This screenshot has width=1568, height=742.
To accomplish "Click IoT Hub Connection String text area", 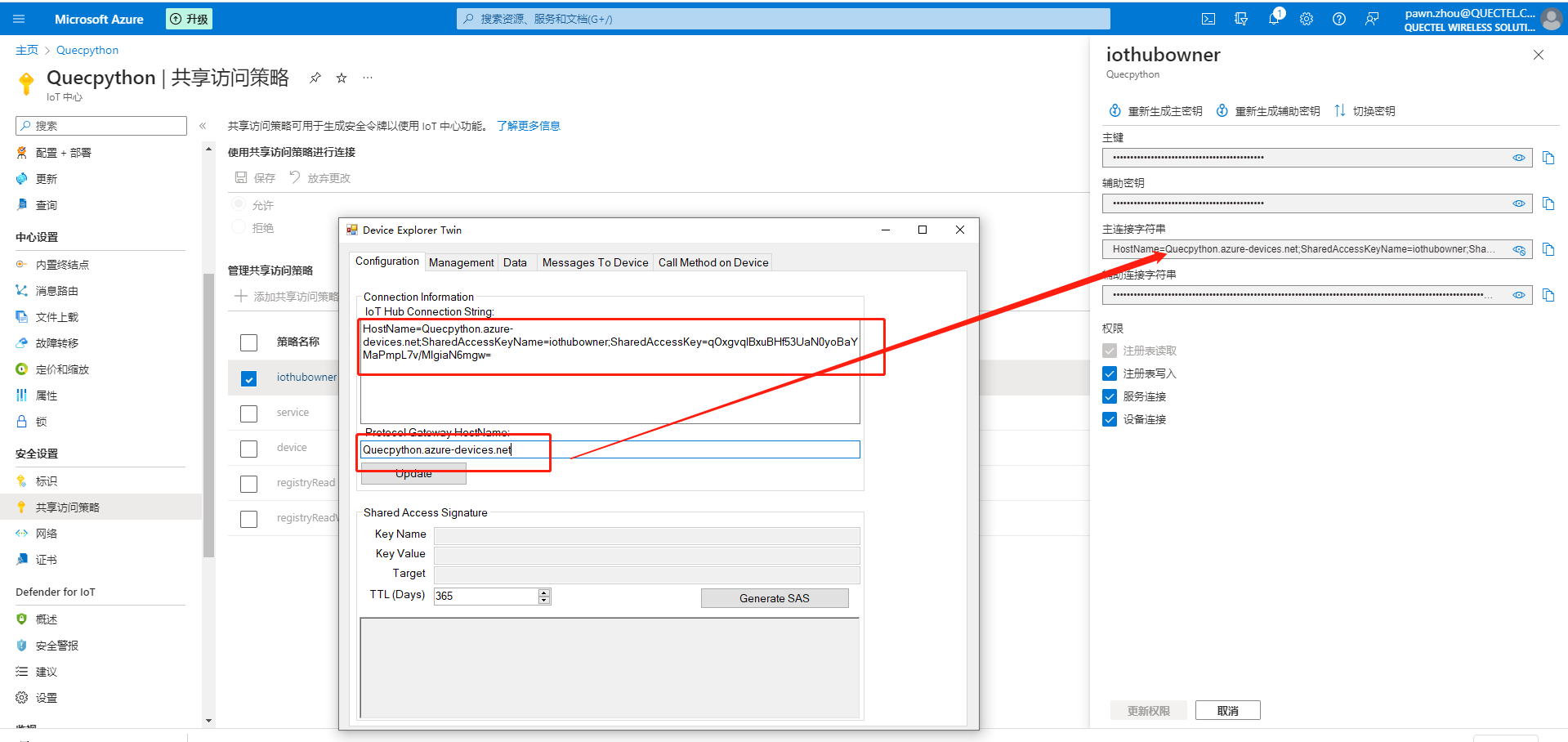I will tap(610, 371).
